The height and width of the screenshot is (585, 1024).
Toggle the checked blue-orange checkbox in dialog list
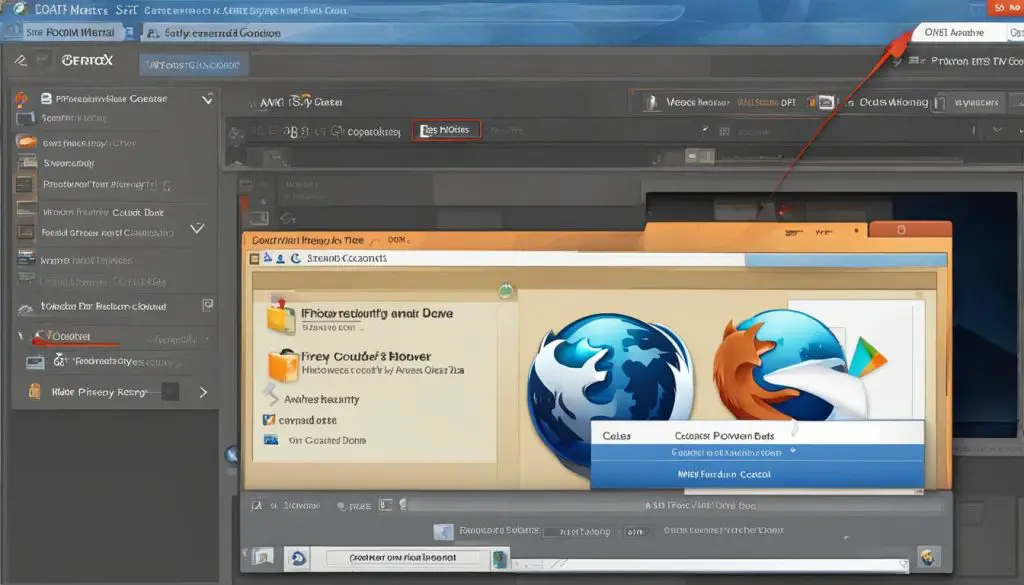click(x=268, y=420)
